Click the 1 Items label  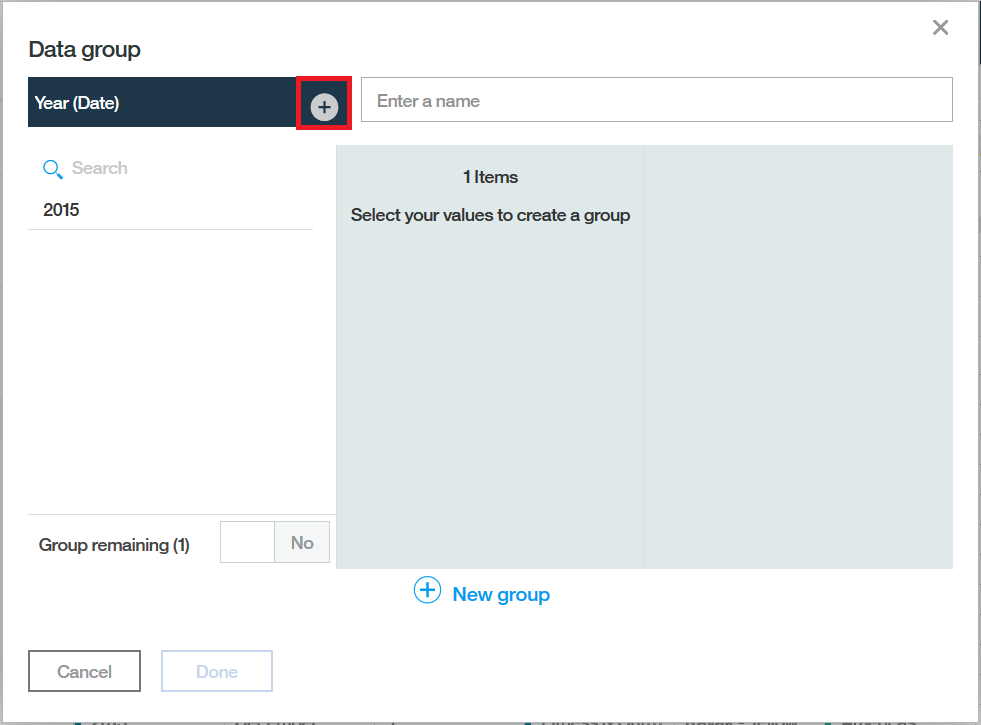[x=490, y=177]
